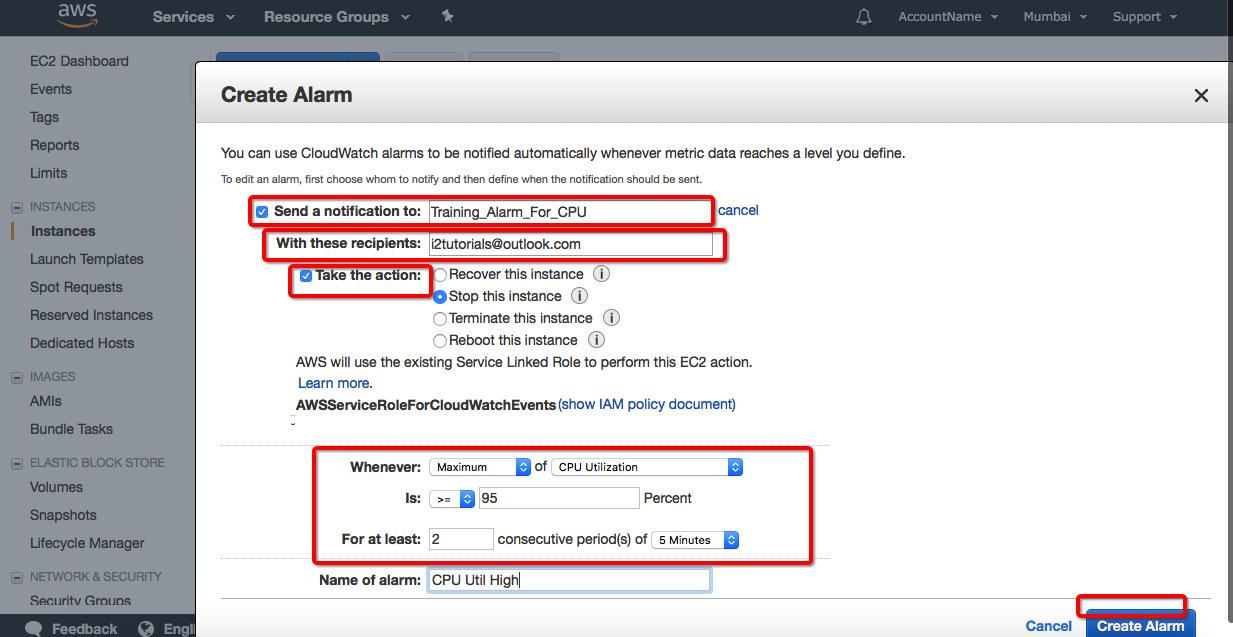Click info icon beside Reboot this instance
Screen dimensions: 1233x637
tap(597, 340)
